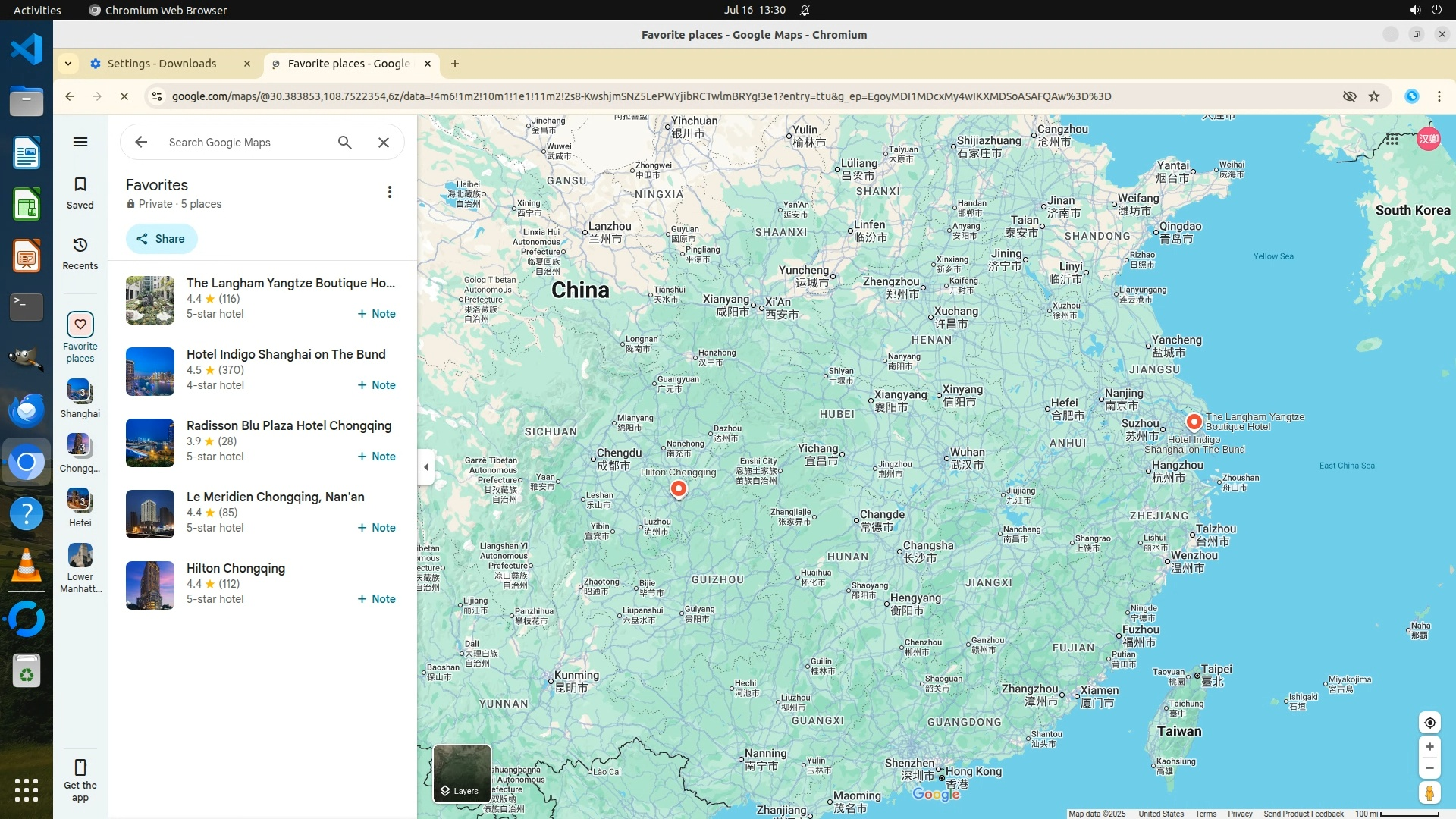Add Note to Hilton Chongqing
The image size is (1456, 819).
tap(377, 599)
